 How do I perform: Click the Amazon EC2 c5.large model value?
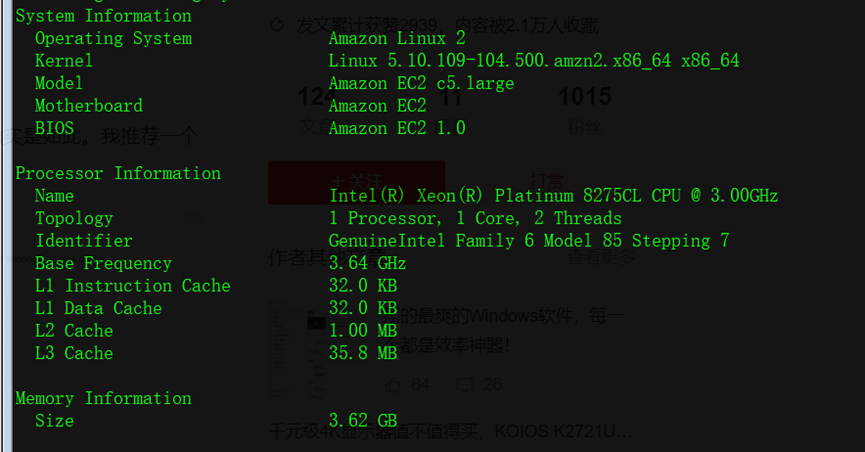[421, 83]
